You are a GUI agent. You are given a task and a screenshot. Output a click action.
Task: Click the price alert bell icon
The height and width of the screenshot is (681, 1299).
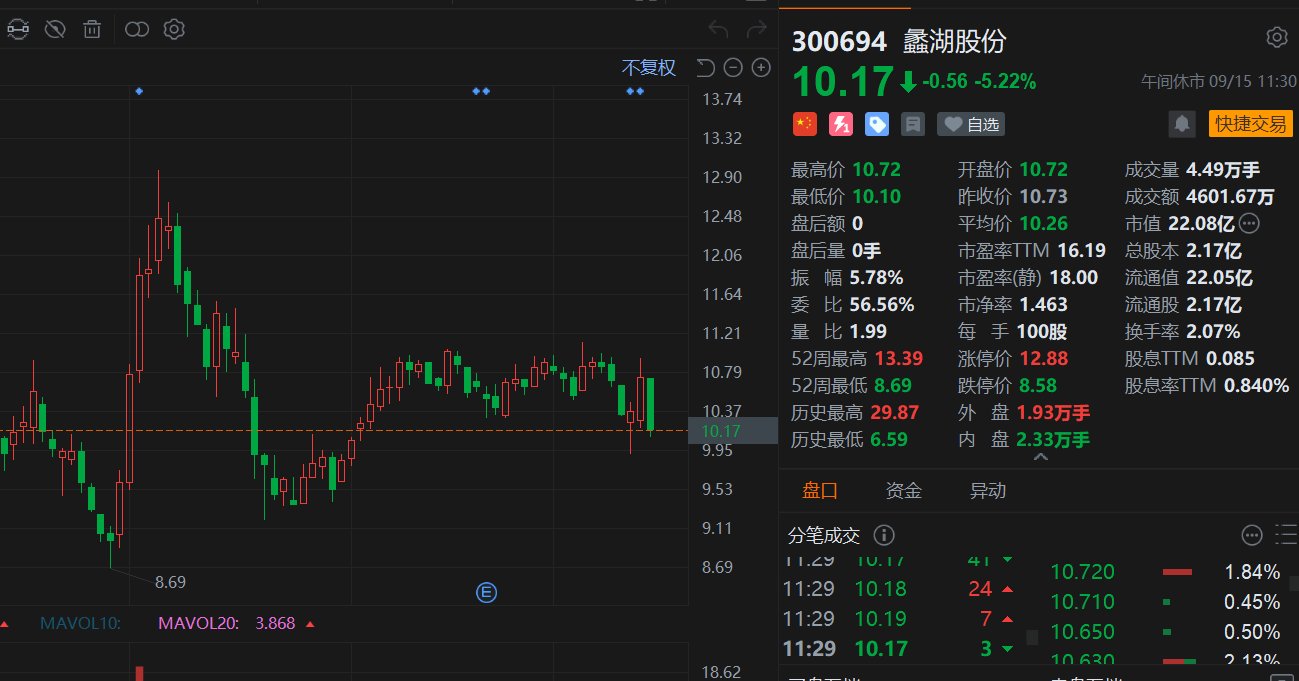point(1182,124)
